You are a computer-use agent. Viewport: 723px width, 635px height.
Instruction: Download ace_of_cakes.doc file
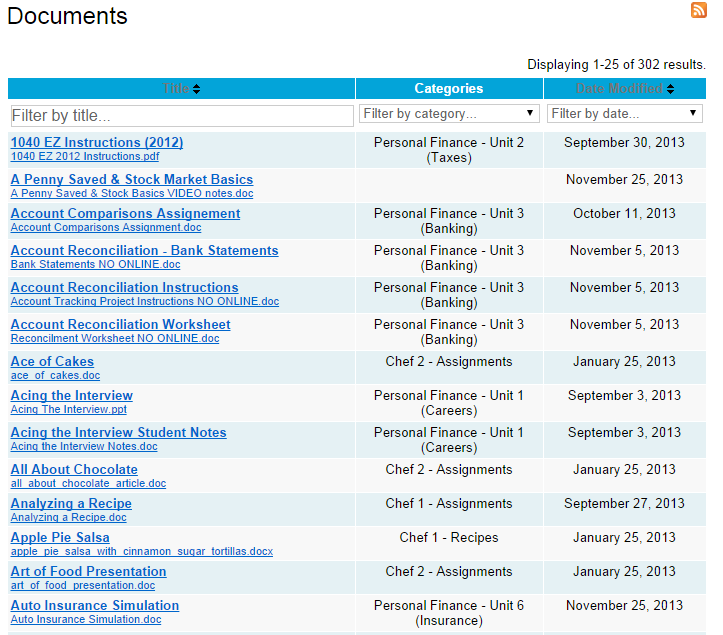click(x=55, y=375)
